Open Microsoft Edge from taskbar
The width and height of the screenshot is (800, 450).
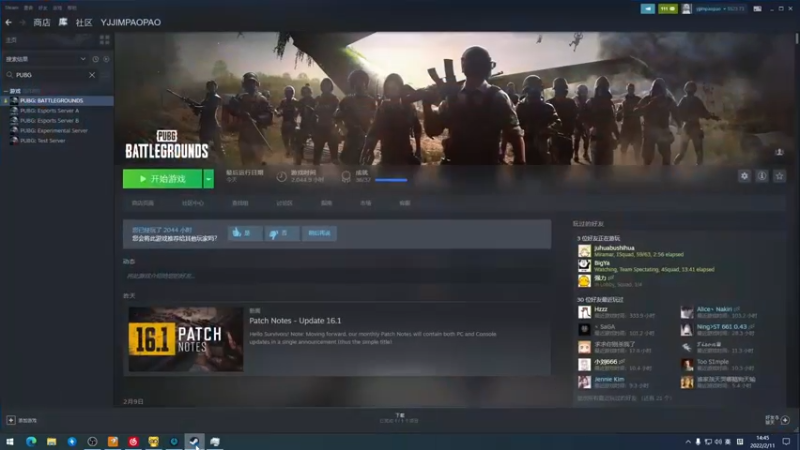pos(31,441)
